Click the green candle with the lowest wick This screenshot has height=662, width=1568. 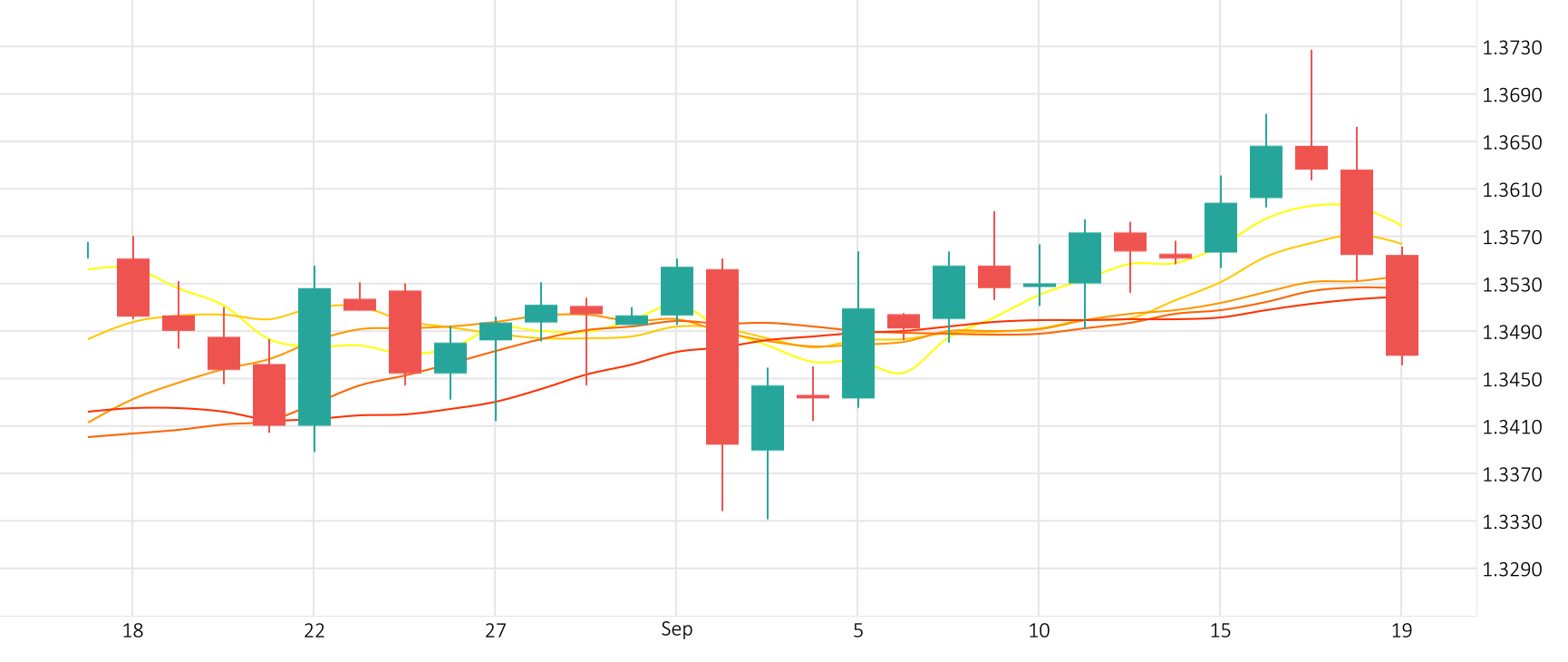pyautogui.click(x=768, y=417)
